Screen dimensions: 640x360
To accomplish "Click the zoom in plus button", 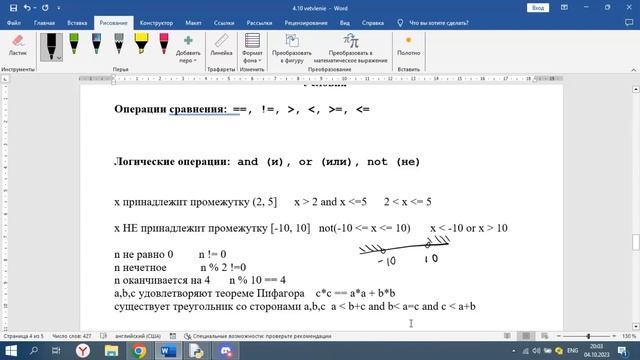I will click(x=614, y=336).
